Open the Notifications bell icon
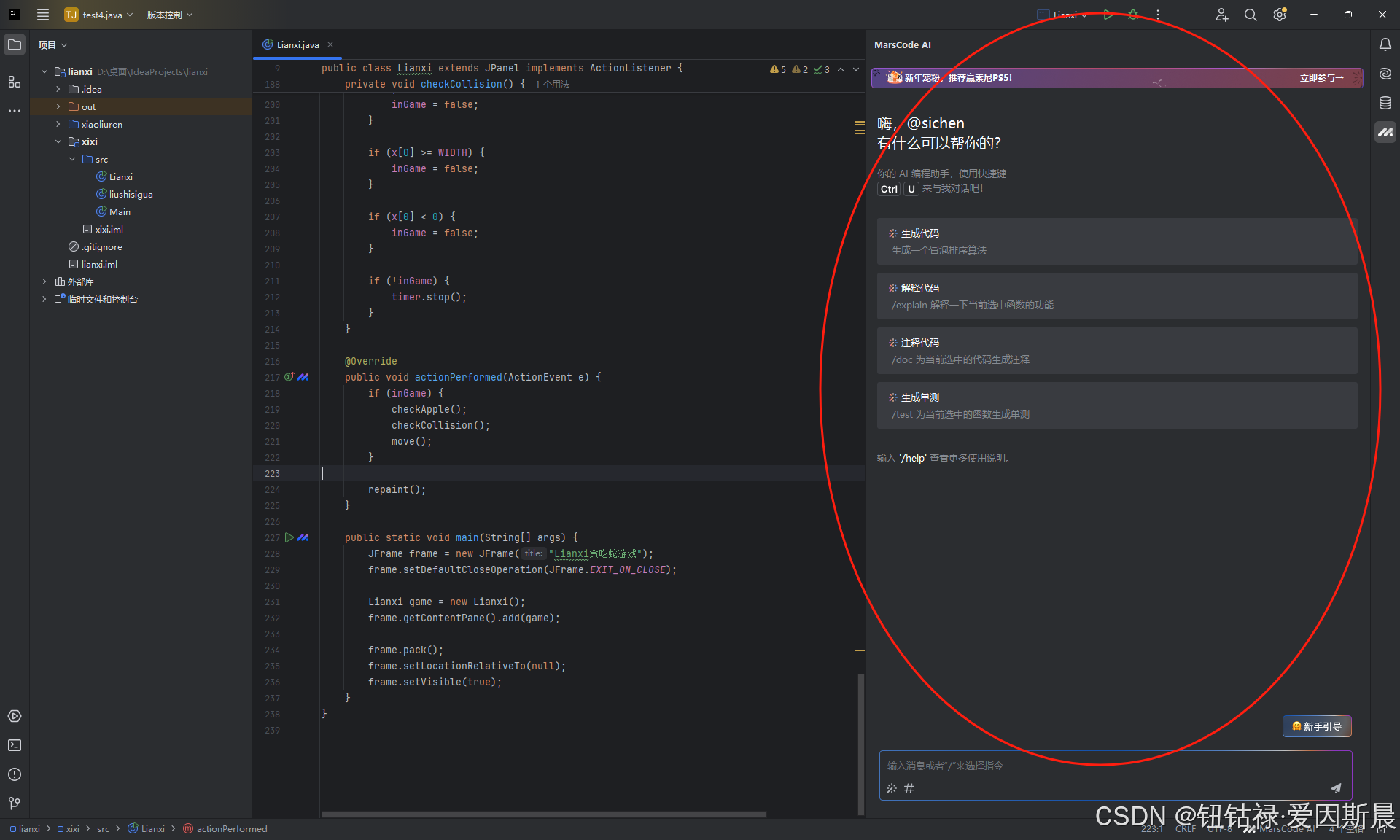The width and height of the screenshot is (1400, 840). 1385,44
